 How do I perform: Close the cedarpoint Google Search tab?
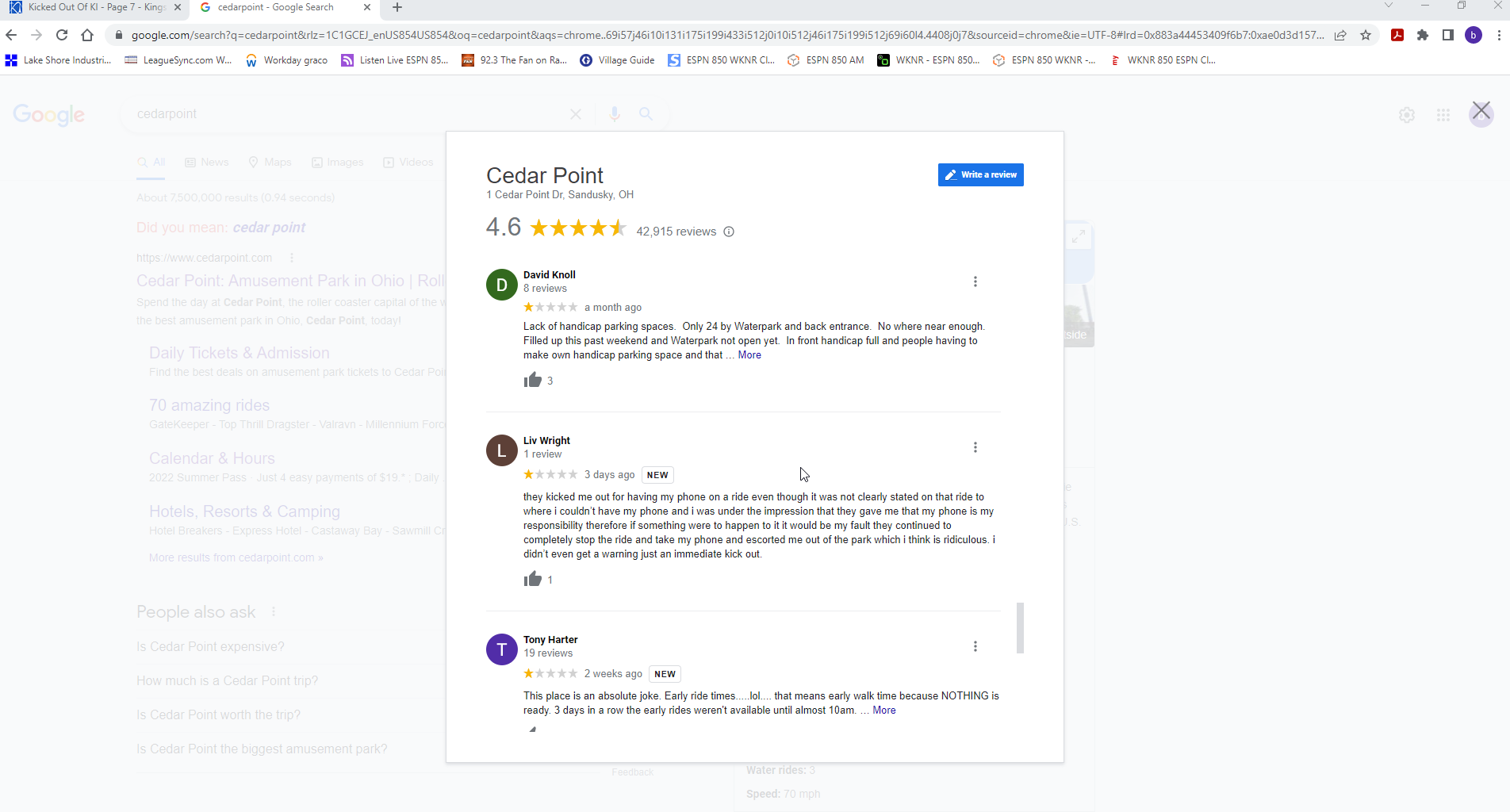[366, 7]
